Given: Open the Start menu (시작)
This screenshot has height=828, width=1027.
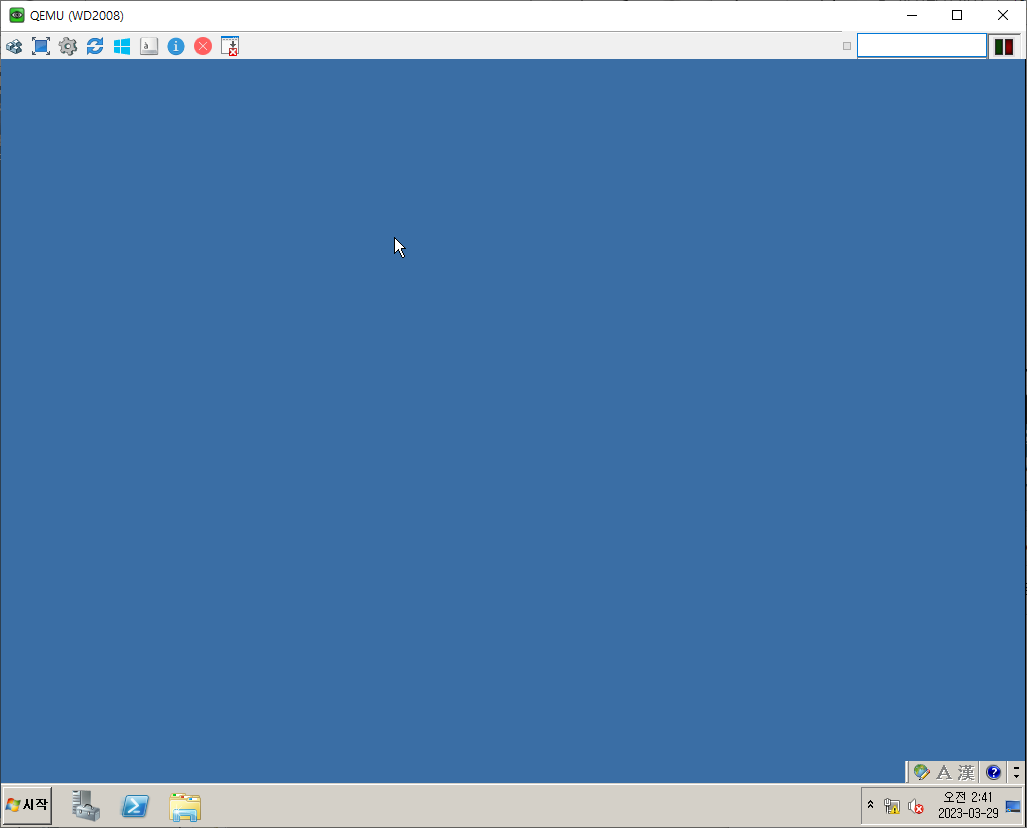Looking at the screenshot, I should click(28, 806).
